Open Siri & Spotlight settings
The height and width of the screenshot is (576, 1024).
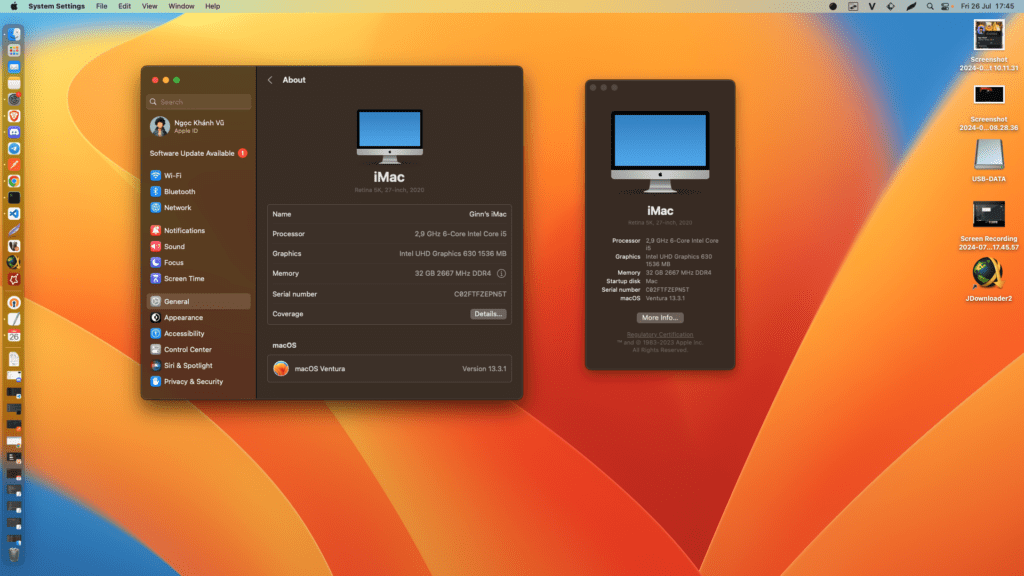click(199, 366)
